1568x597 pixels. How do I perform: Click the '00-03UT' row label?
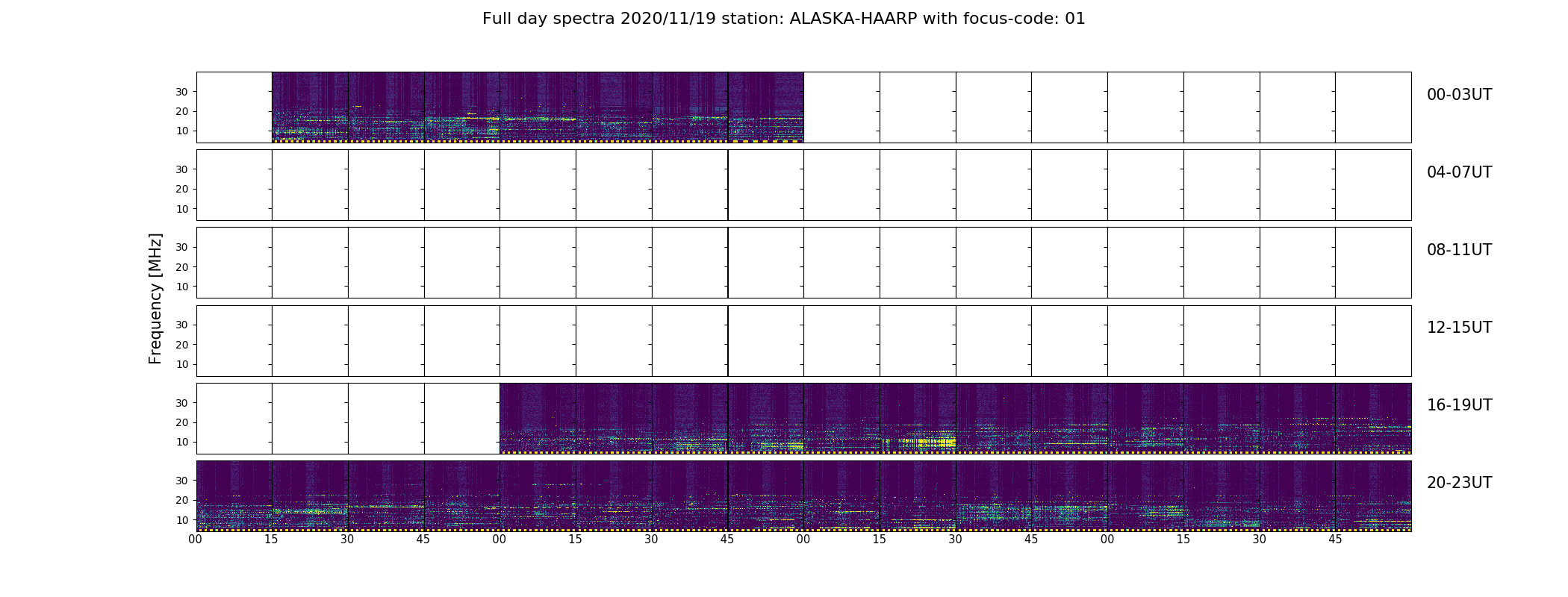pyautogui.click(x=1459, y=95)
